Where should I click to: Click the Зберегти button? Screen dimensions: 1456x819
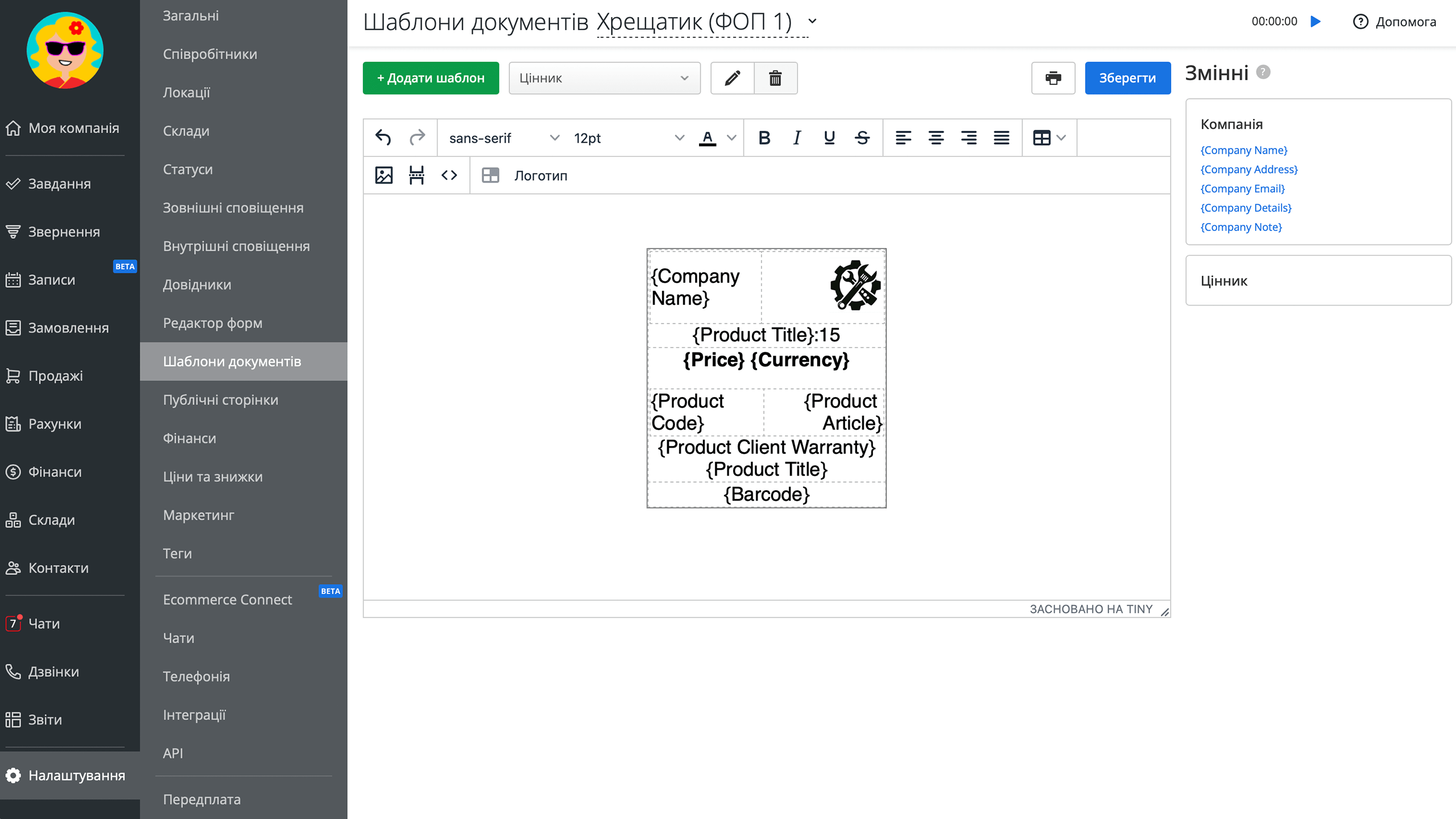click(1127, 78)
